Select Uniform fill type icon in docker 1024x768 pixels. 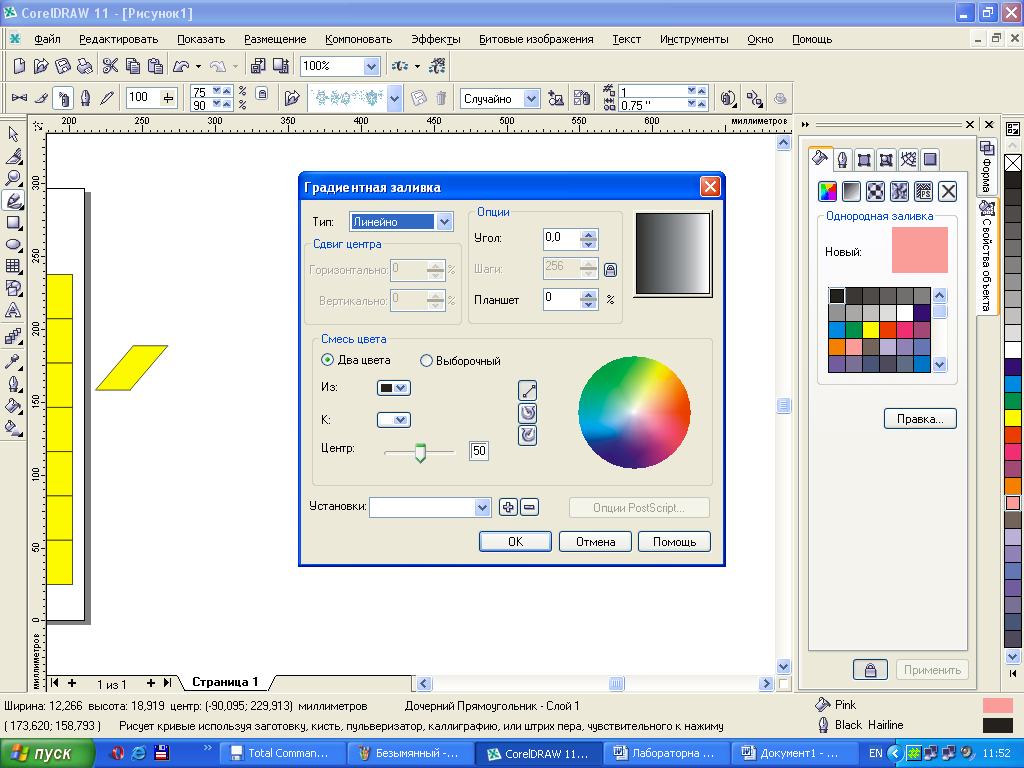click(827, 191)
